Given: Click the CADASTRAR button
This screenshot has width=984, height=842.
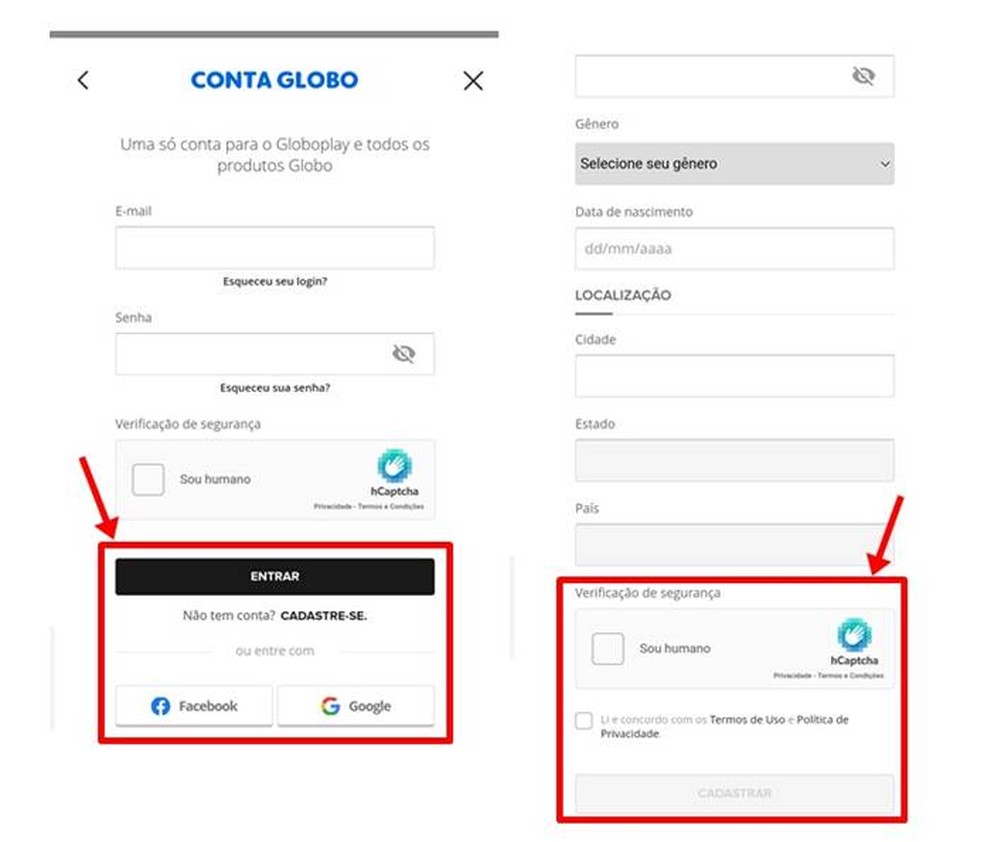Looking at the screenshot, I should [x=734, y=794].
